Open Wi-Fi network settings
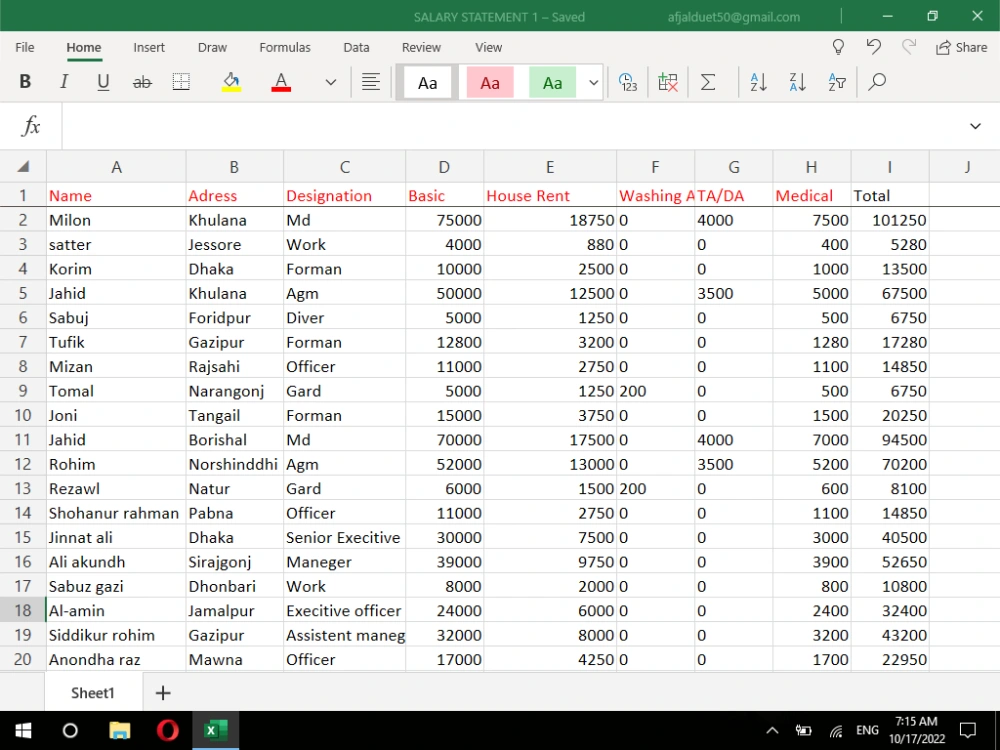 point(836,731)
